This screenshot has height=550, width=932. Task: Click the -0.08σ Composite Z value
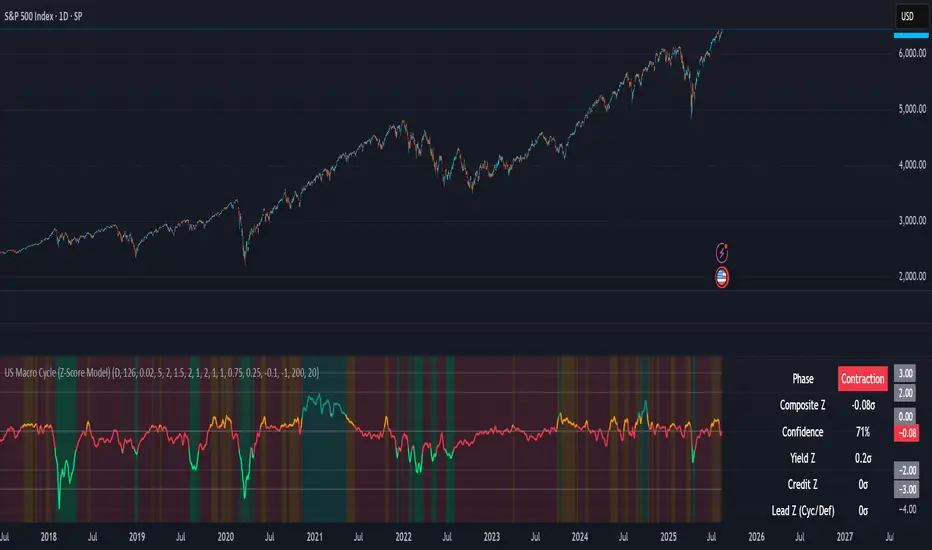[x=863, y=405]
